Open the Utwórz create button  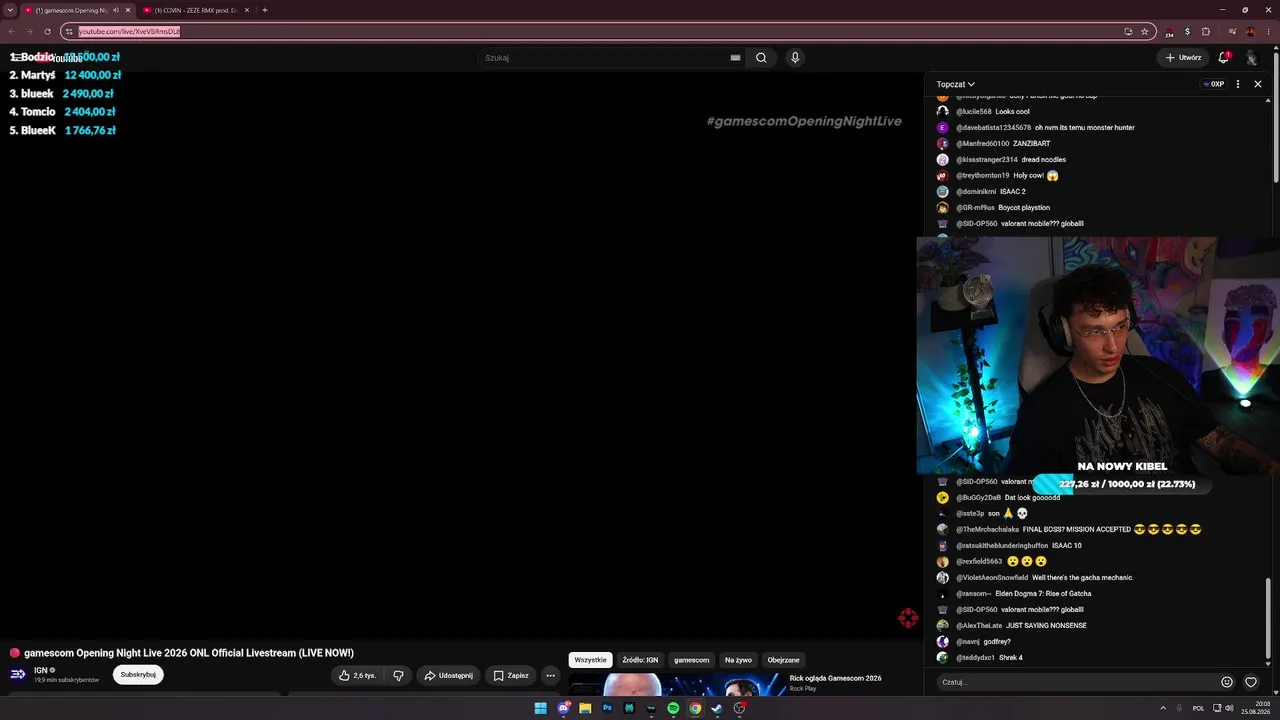coord(1183,58)
